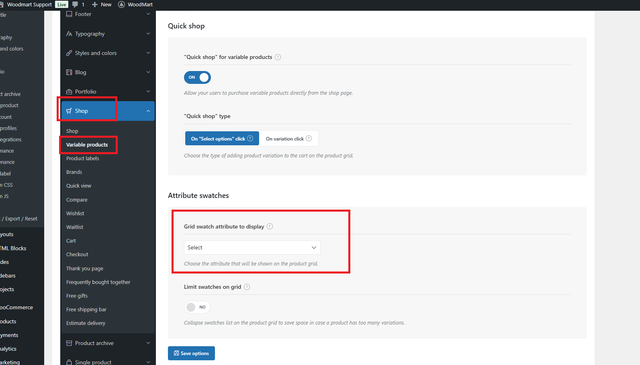Open Grid swatch attribute Select dropdown
The width and height of the screenshot is (640, 365).
(252, 247)
